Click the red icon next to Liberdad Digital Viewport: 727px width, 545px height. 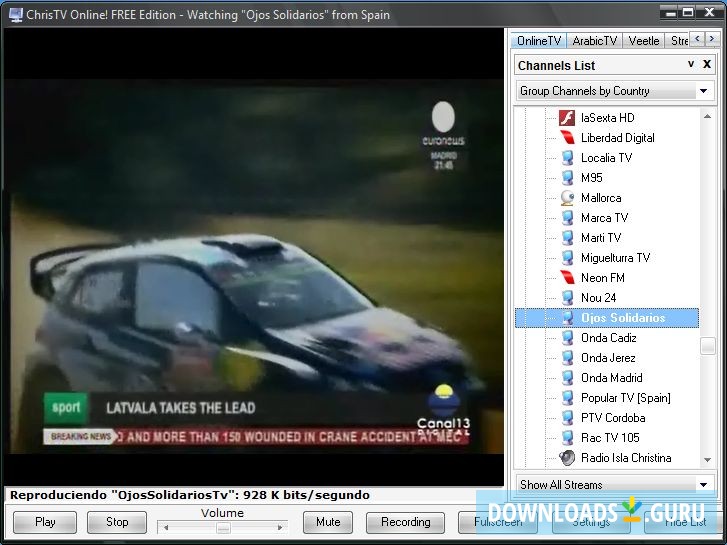(567, 138)
